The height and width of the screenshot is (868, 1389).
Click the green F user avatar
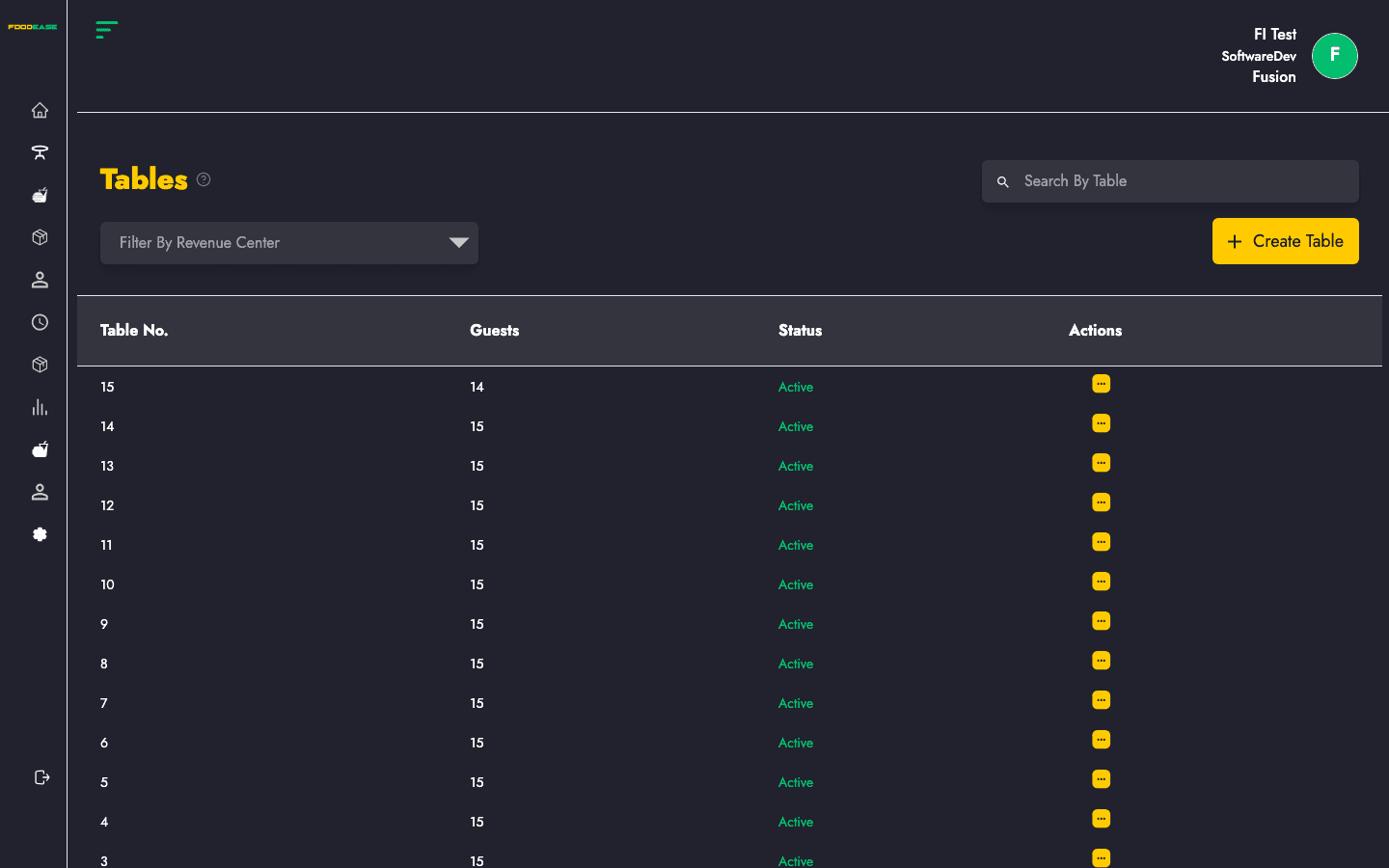point(1335,56)
